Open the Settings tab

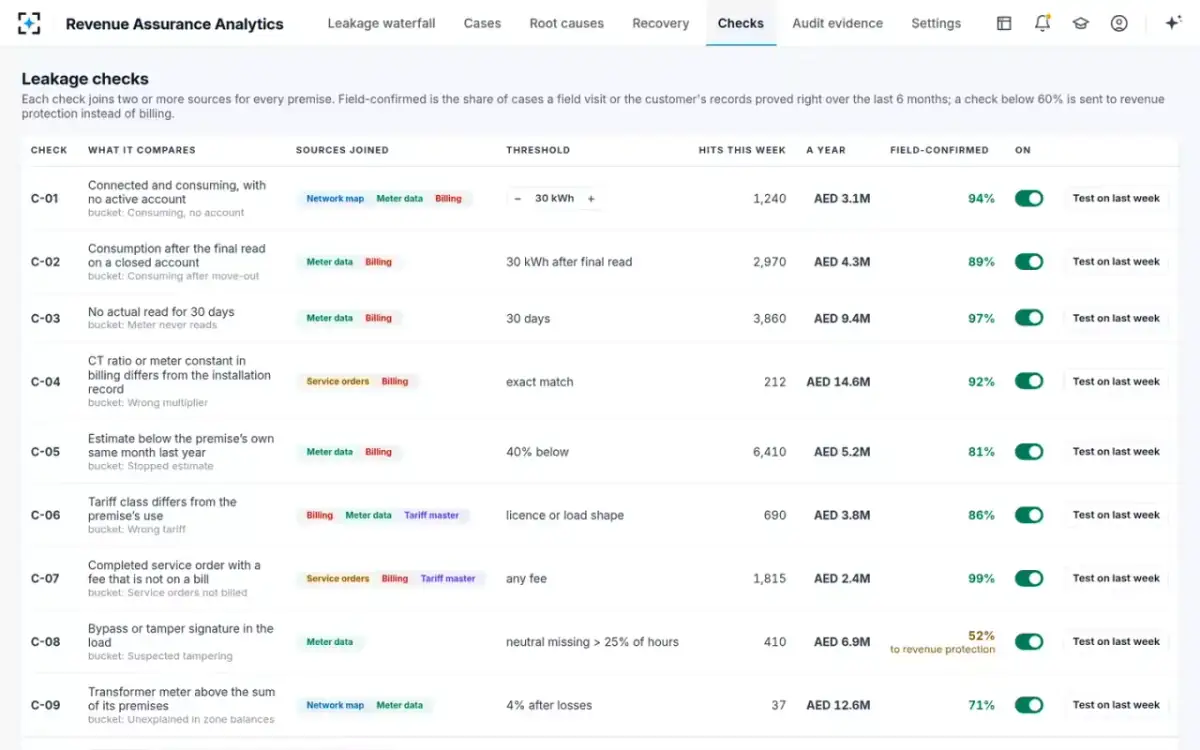pos(936,23)
